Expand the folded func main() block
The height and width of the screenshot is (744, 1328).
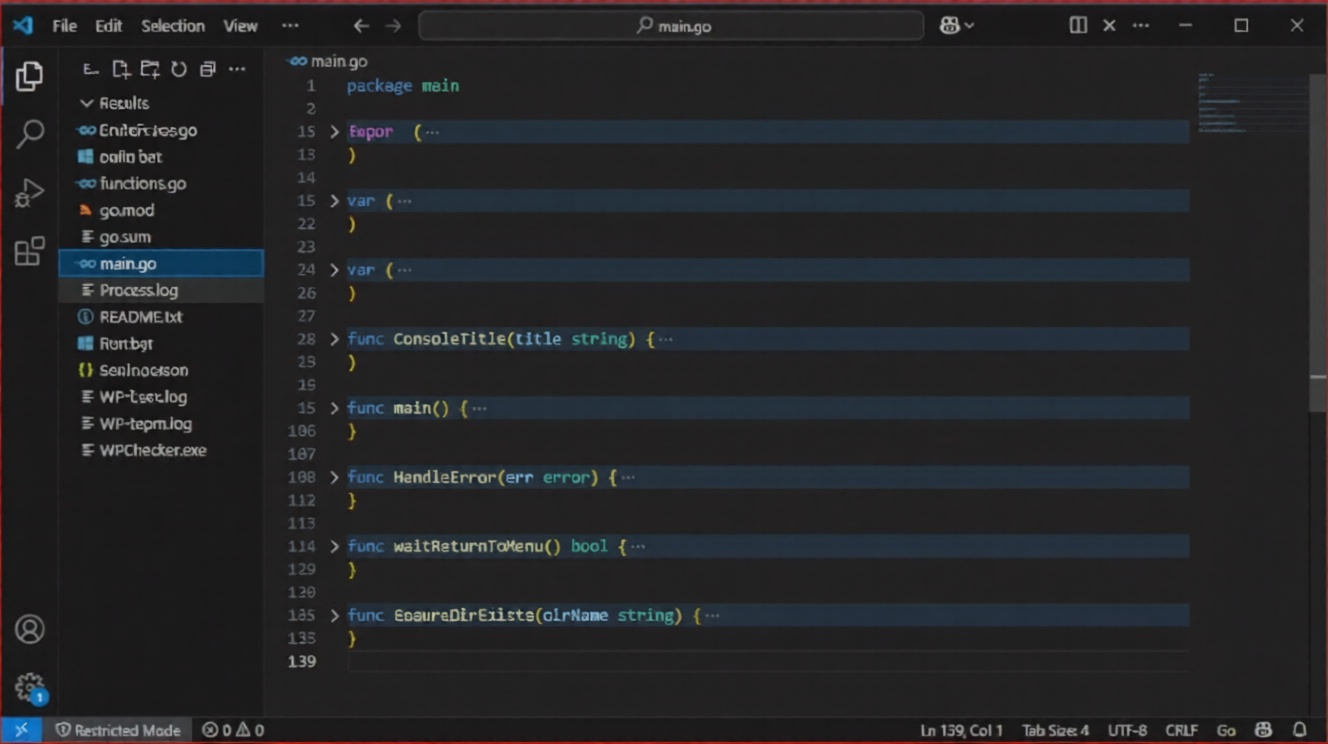[x=335, y=408]
